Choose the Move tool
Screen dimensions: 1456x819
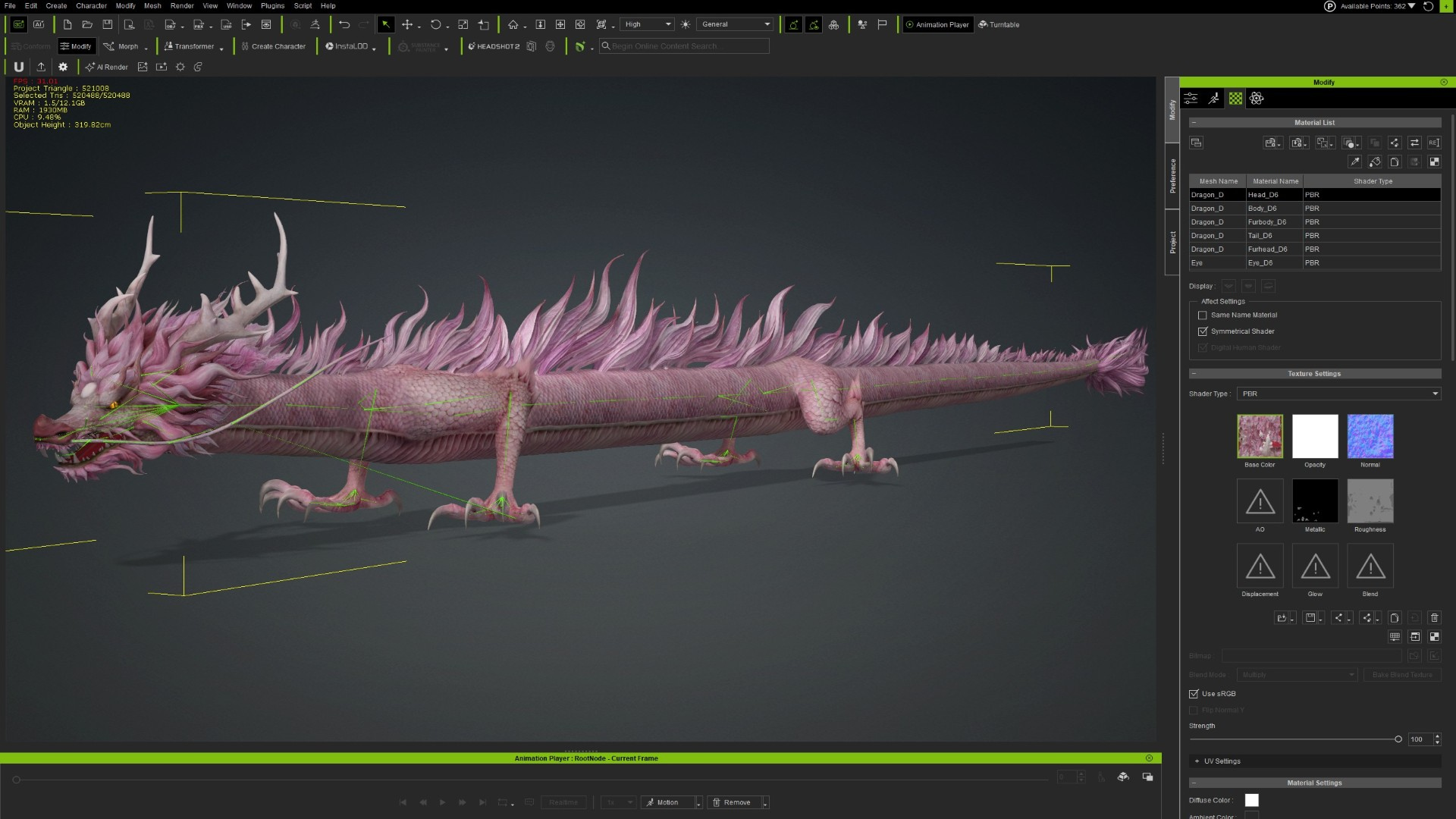[x=407, y=24]
